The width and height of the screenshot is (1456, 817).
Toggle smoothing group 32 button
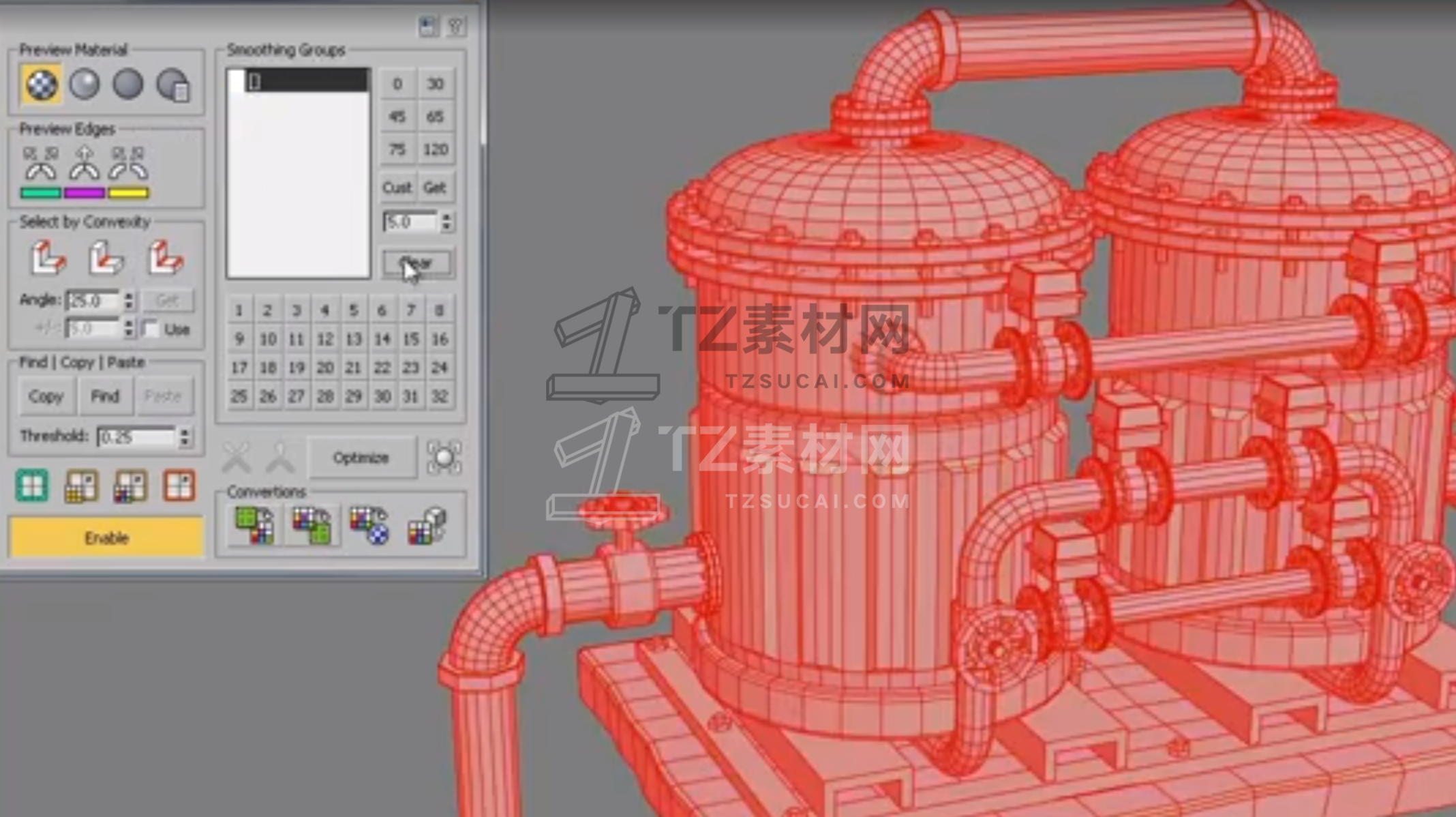(x=440, y=396)
